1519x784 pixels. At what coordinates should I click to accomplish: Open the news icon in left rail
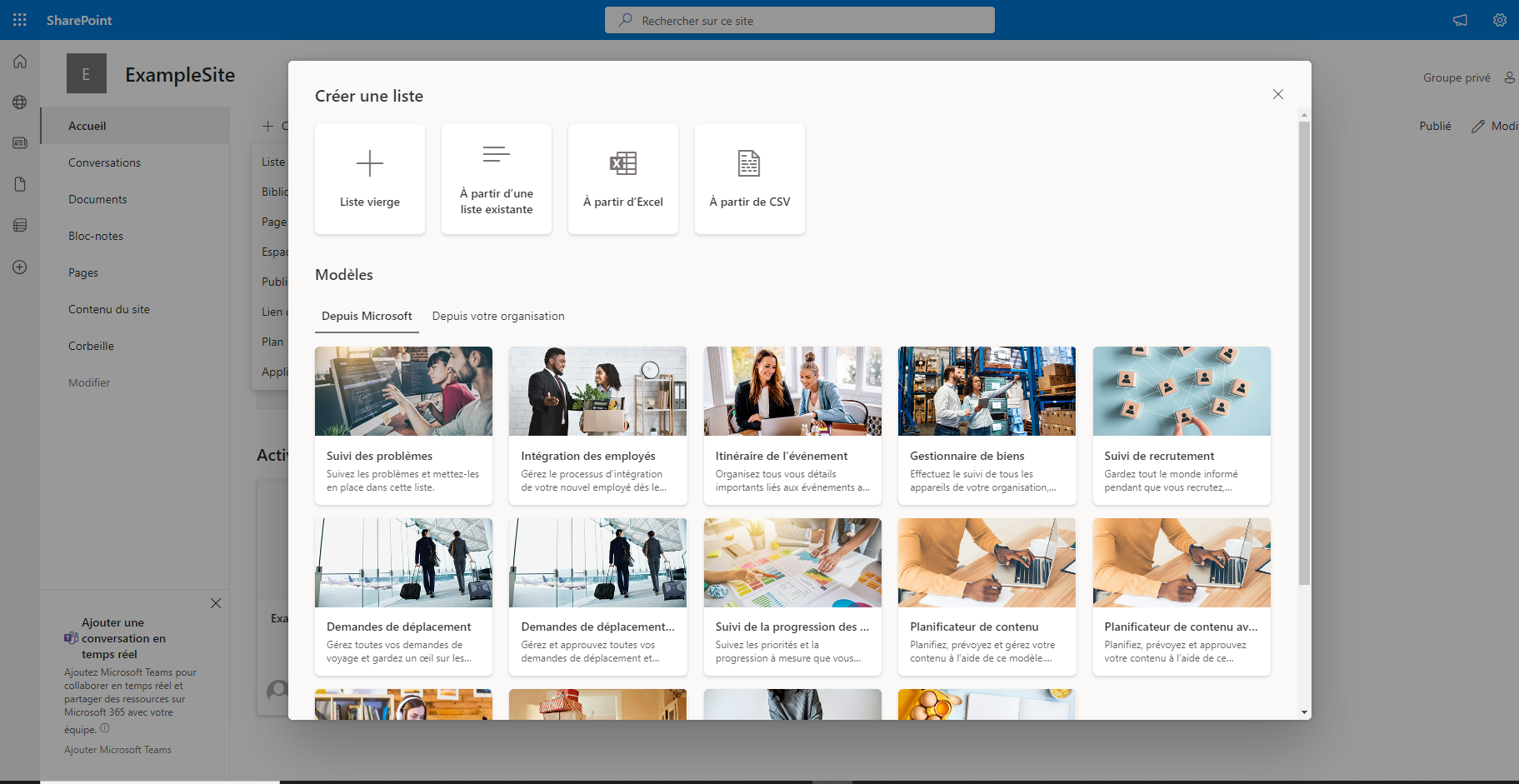tap(20, 143)
